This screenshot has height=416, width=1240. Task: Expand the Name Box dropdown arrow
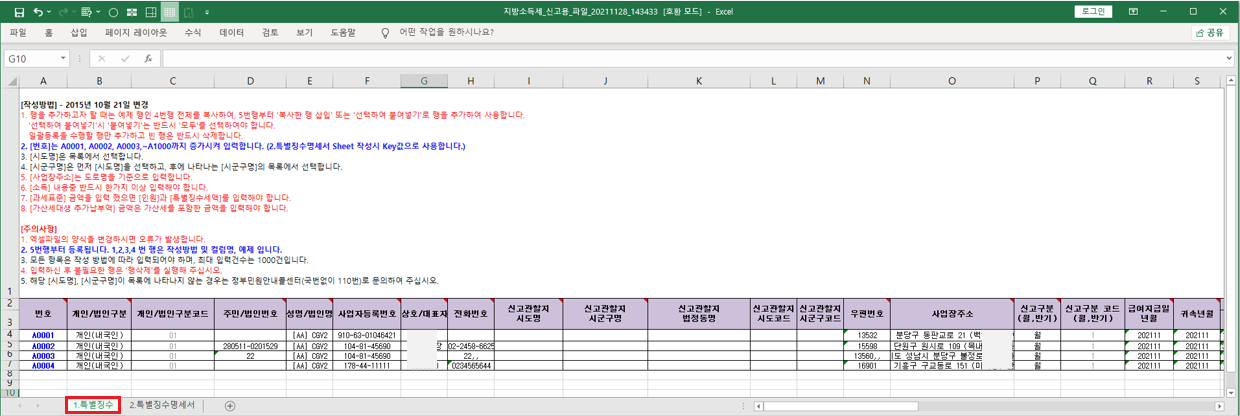point(62,59)
